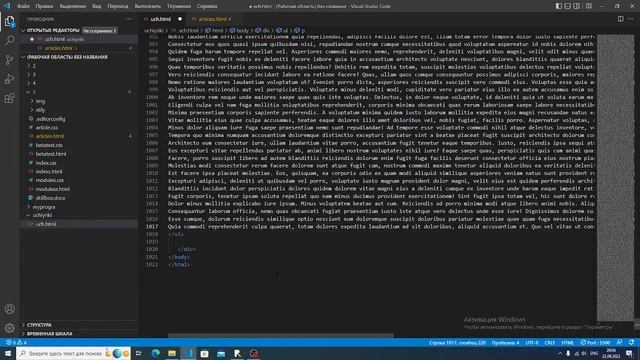The image size is (640, 360).
Task: Expand the img folder
Action: 40,101
